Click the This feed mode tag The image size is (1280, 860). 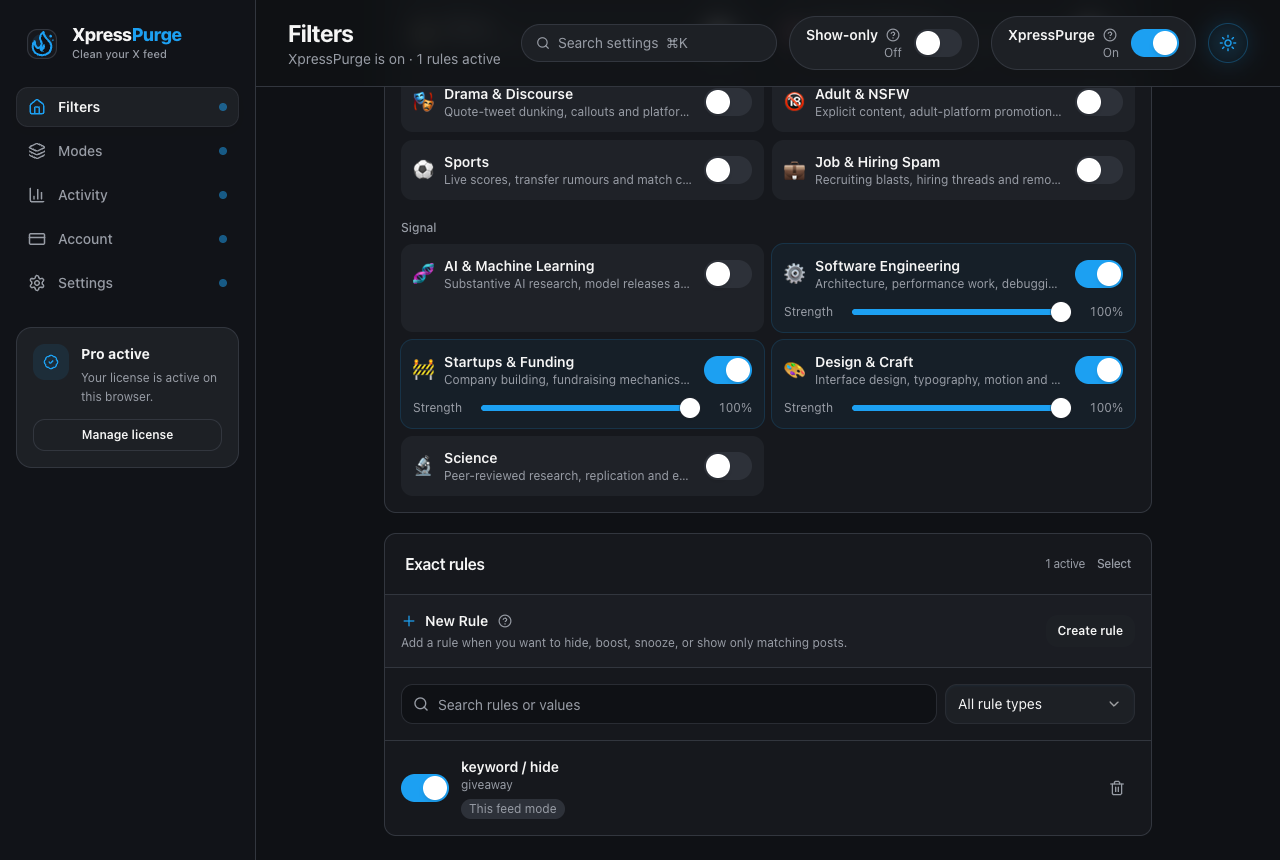(513, 809)
